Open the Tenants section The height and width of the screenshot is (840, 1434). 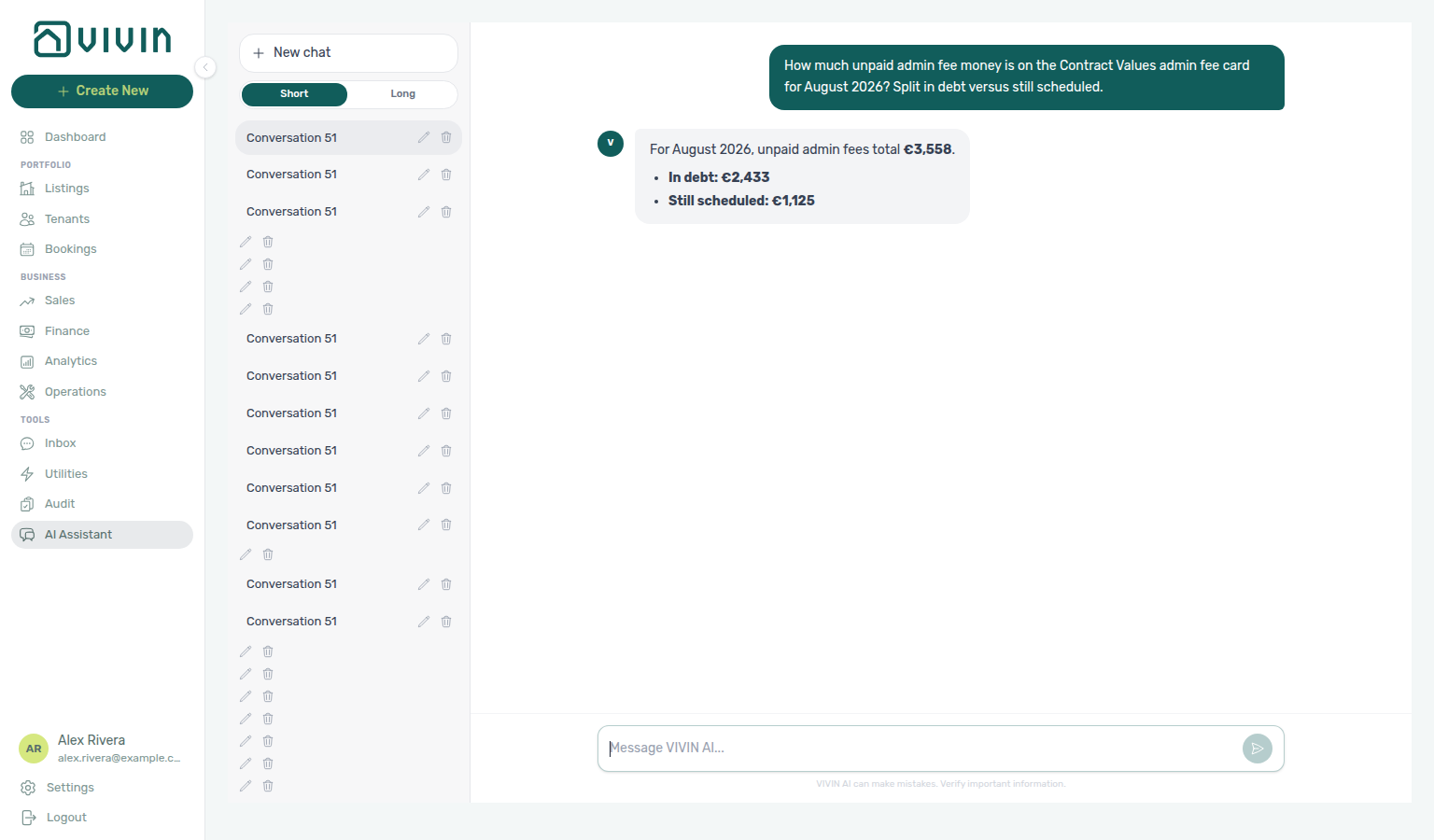tap(102, 219)
